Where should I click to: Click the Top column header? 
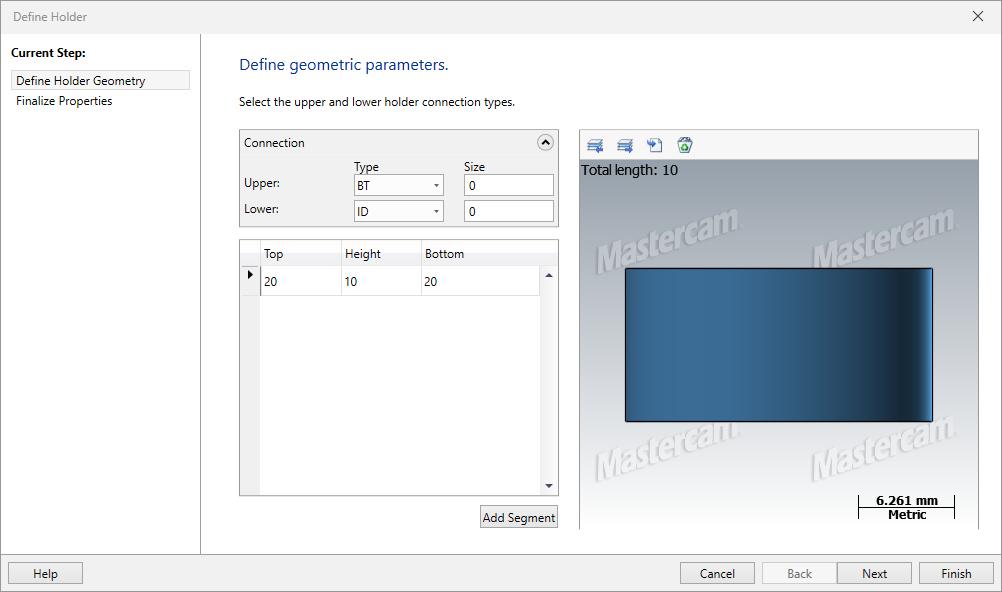click(300, 254)
